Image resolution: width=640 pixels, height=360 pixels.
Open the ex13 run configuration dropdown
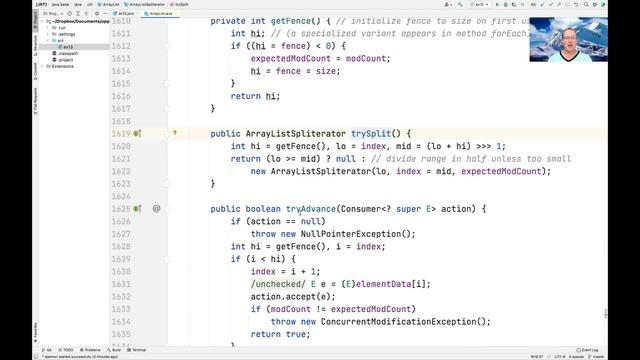pyautogui.click(x=480, y=4)
